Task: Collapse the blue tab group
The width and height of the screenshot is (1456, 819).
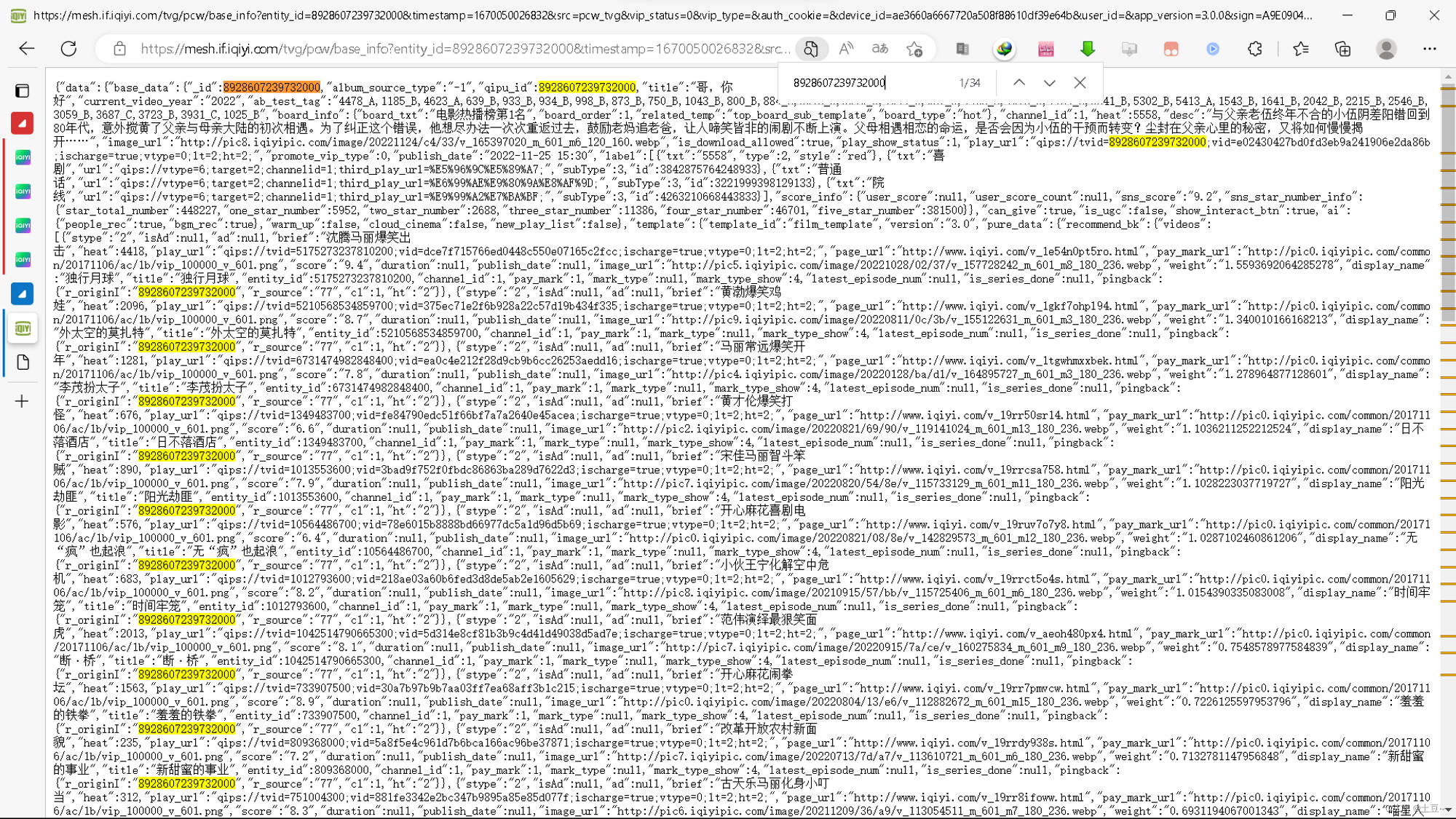Action: point(22,293)
